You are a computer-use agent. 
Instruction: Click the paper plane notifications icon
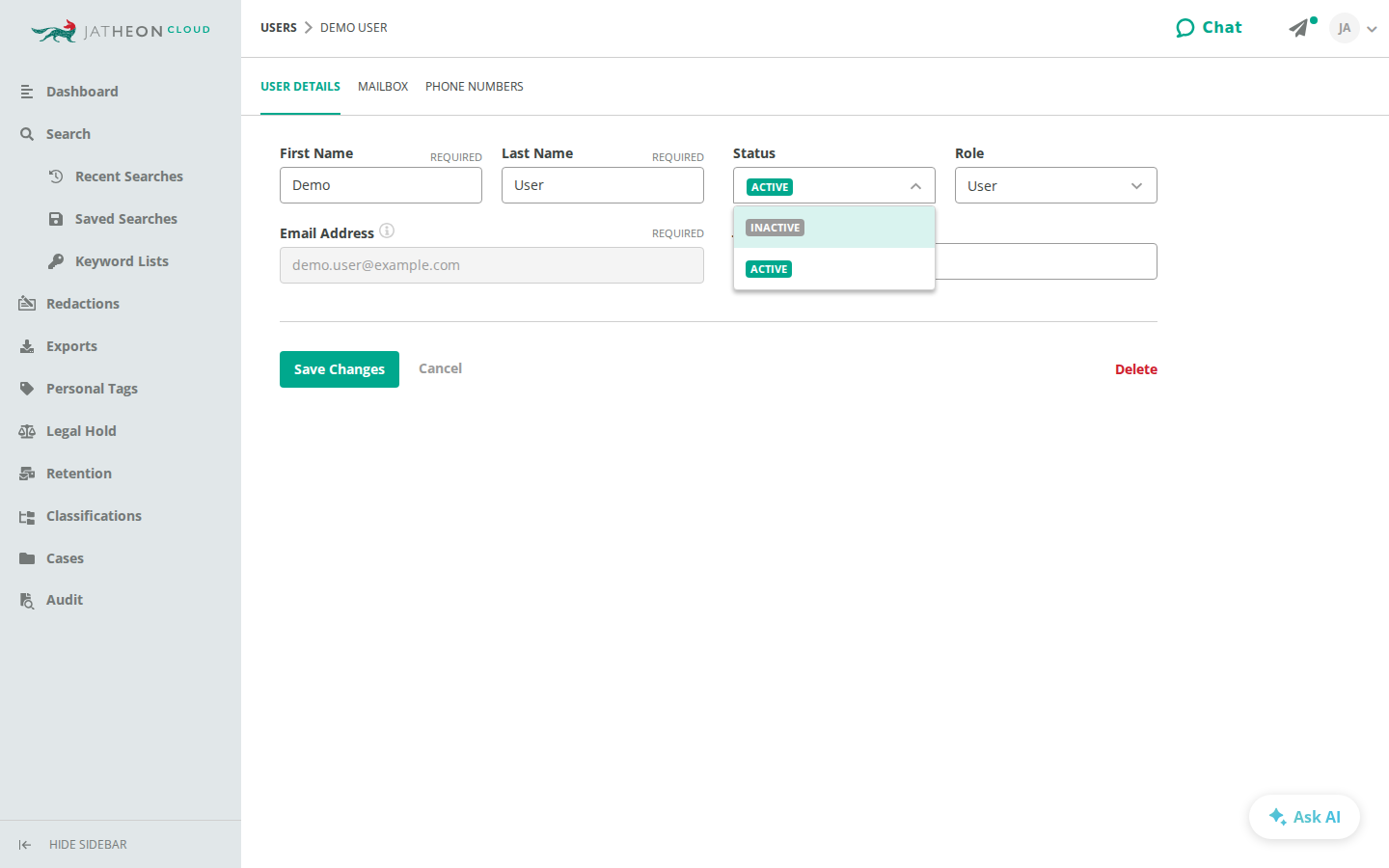tap(1300, 28)
